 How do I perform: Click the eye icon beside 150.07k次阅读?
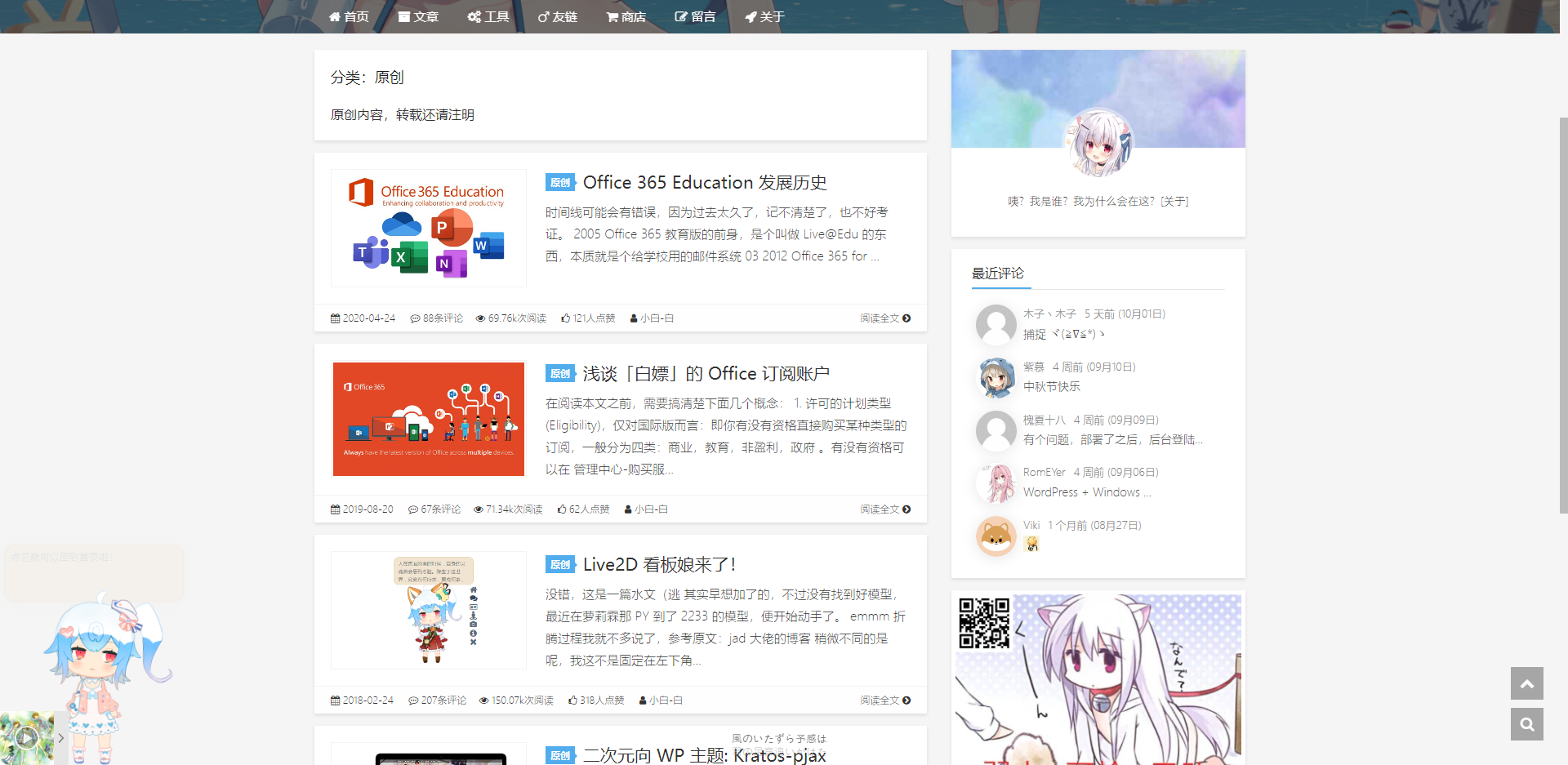pos(483,701)
